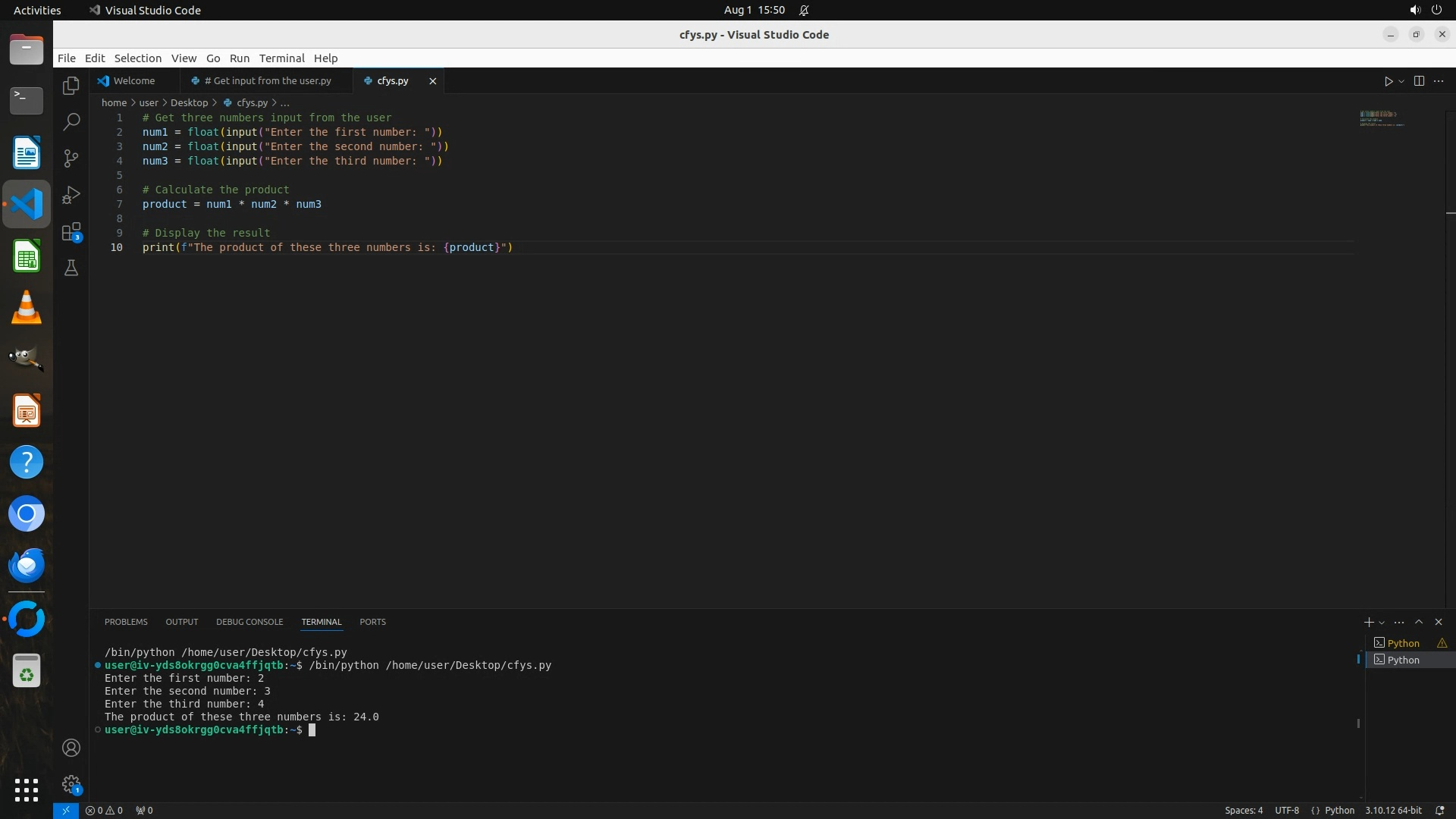
Task: Expand the run button dropdown arrow
Action: [x=1401, y=81]
